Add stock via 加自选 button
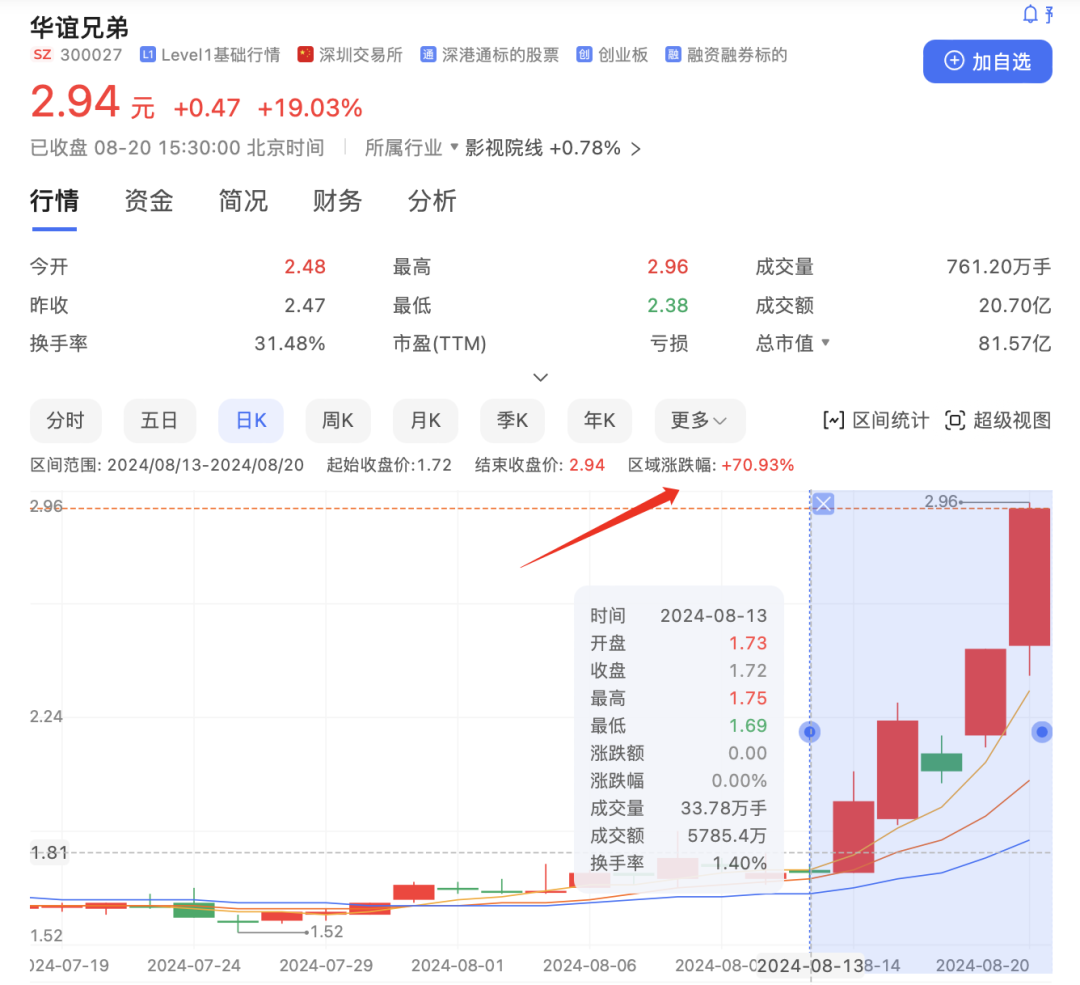 (987, 61)
